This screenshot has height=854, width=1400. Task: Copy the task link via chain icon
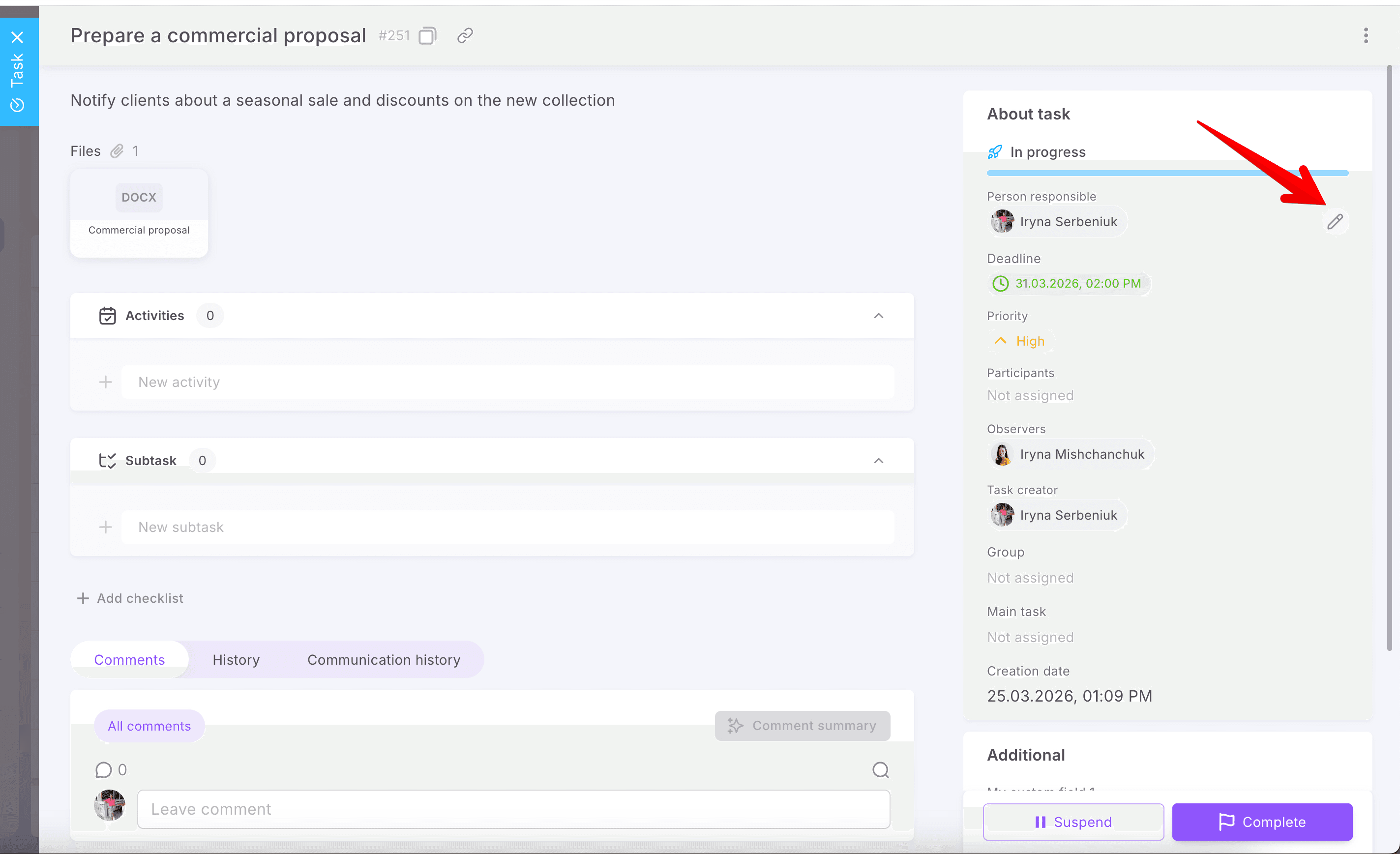coord(465,36)
